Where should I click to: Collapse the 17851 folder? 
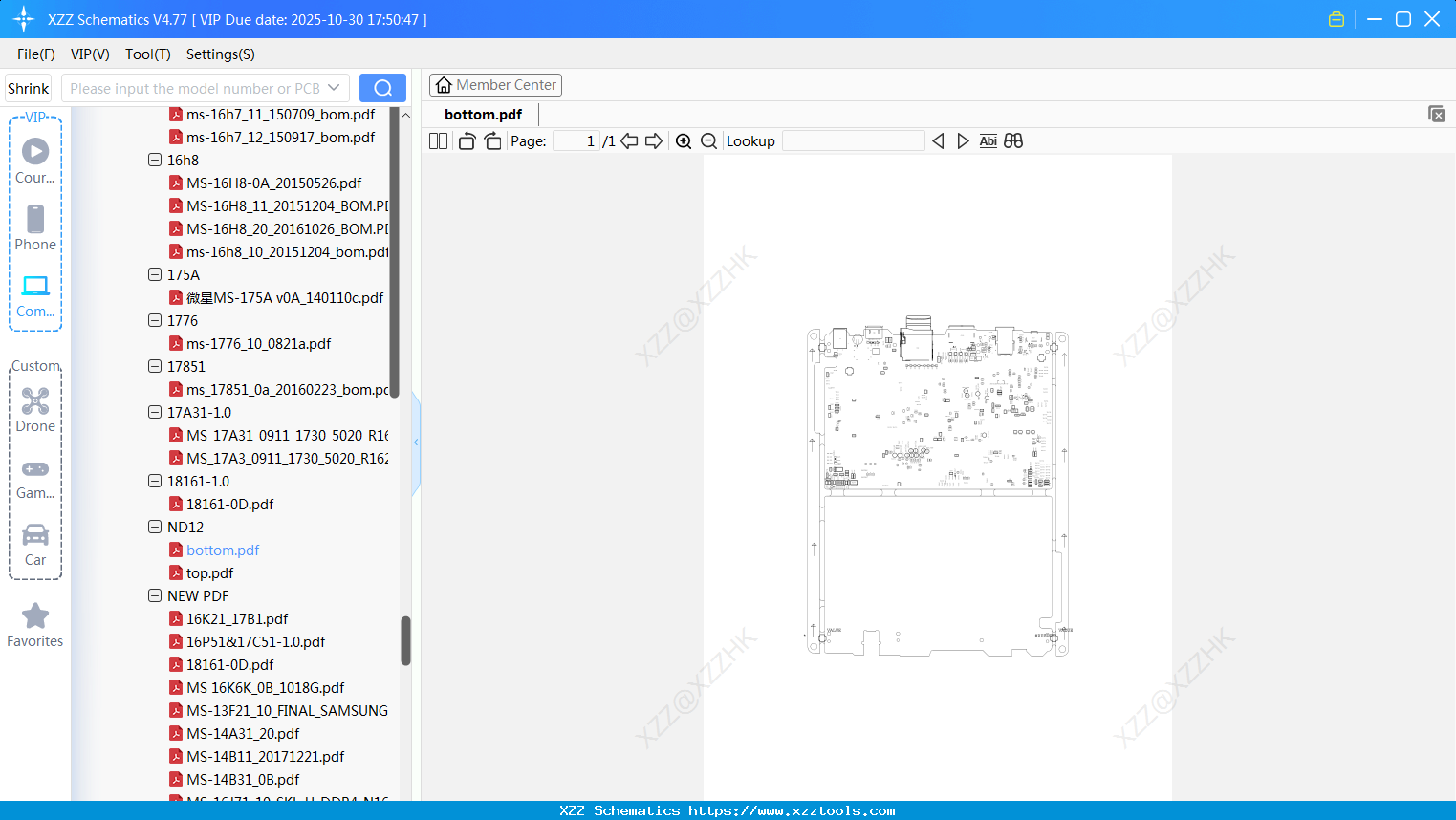155,366
